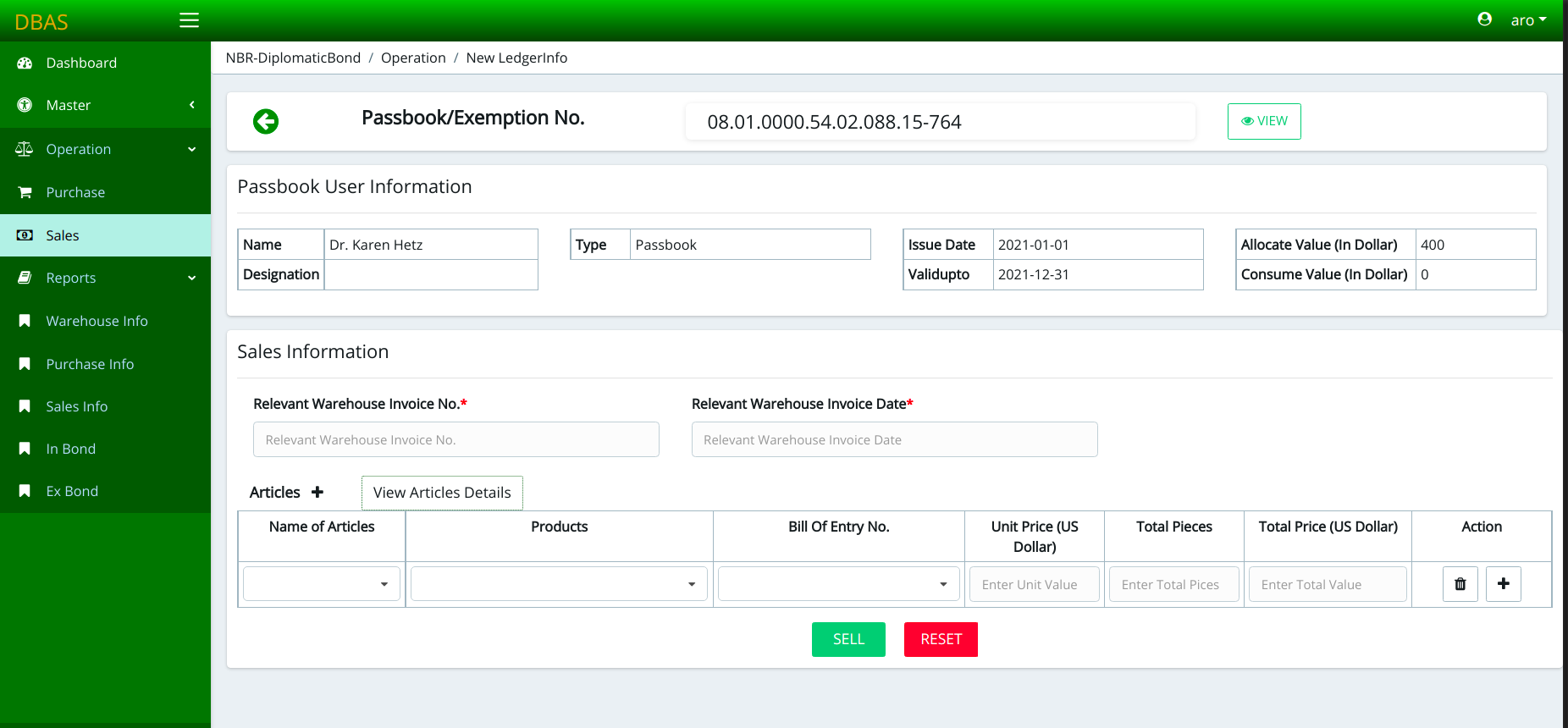Add article with the plus icon beside Articles
Screen dimensions: 1568x728
point(317,492)
